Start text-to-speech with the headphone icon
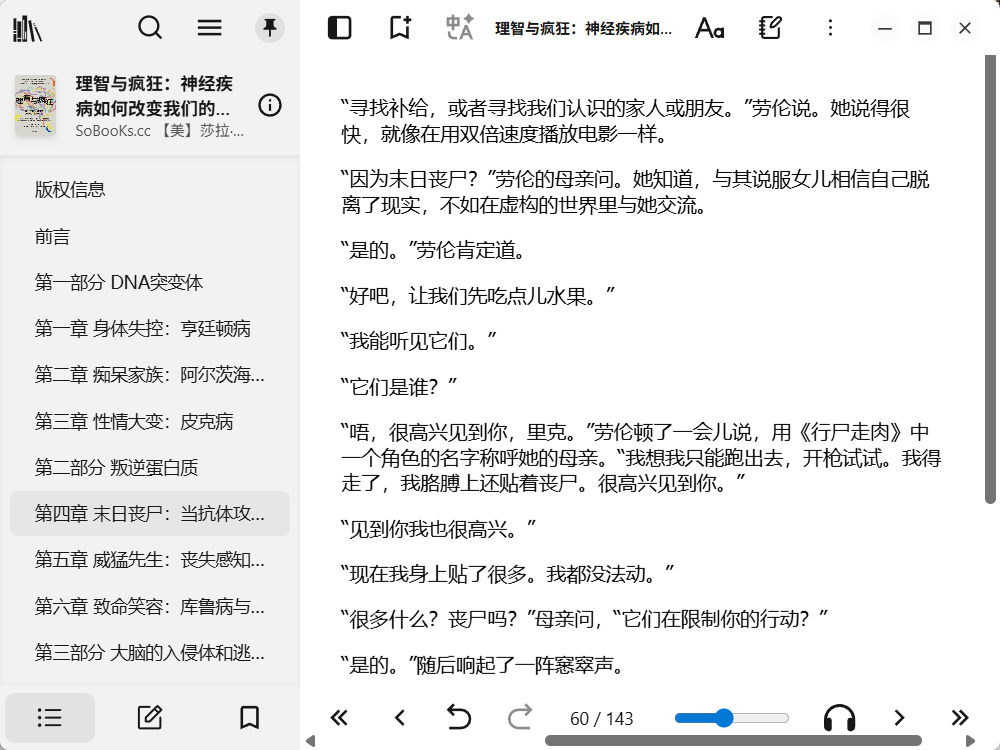 840,717
